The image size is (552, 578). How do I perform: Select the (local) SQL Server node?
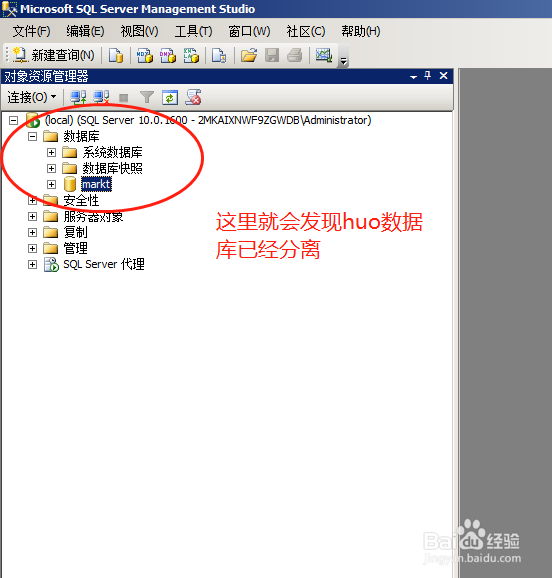pyautogui.click(x=208, y=120)
